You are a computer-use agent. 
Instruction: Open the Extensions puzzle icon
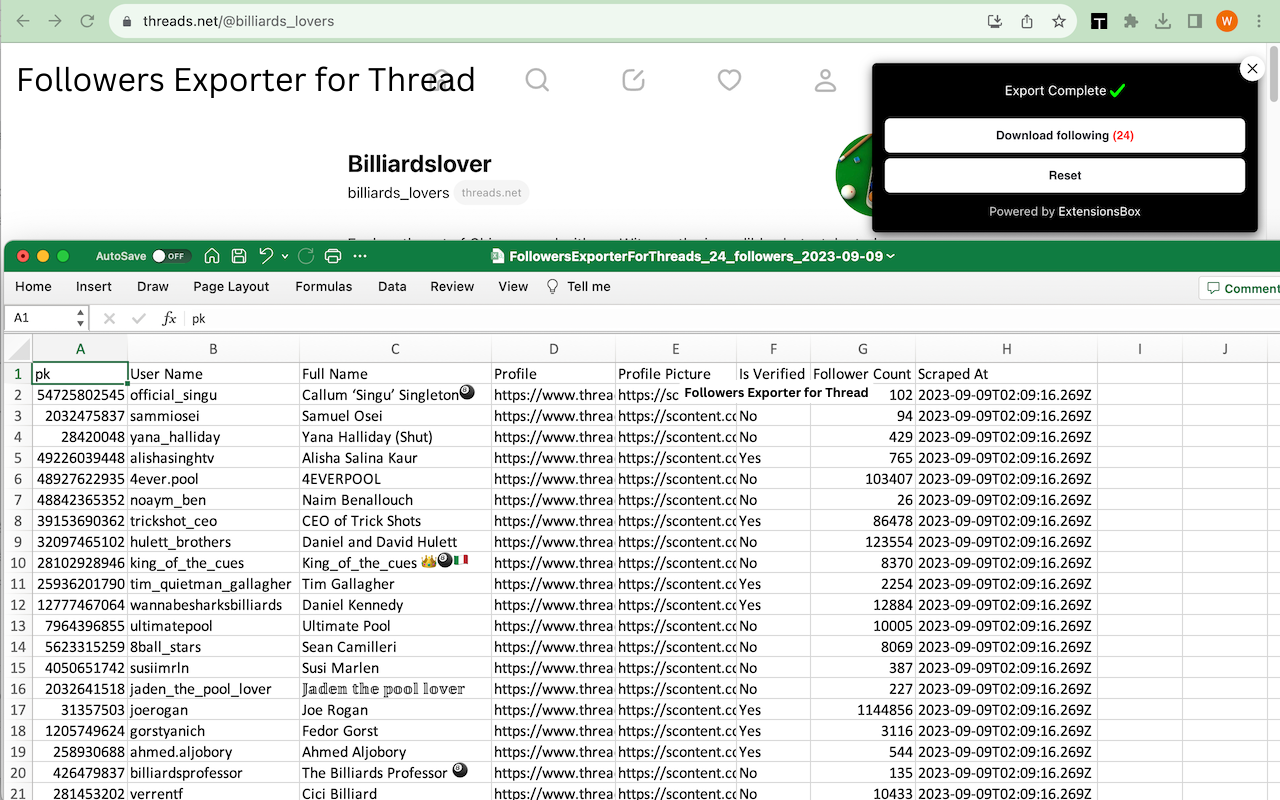click(x=1131, y=21)
